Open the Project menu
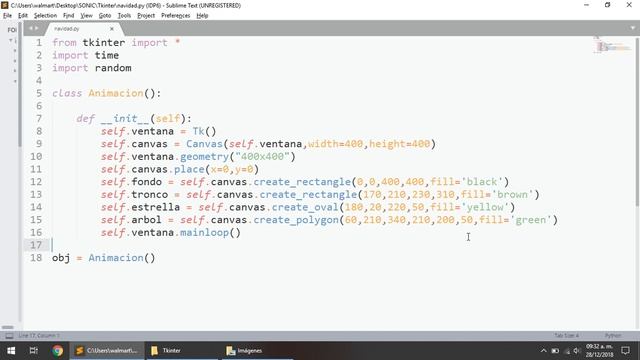This screenshot has height=360, width=640. (x=146, y=16)
